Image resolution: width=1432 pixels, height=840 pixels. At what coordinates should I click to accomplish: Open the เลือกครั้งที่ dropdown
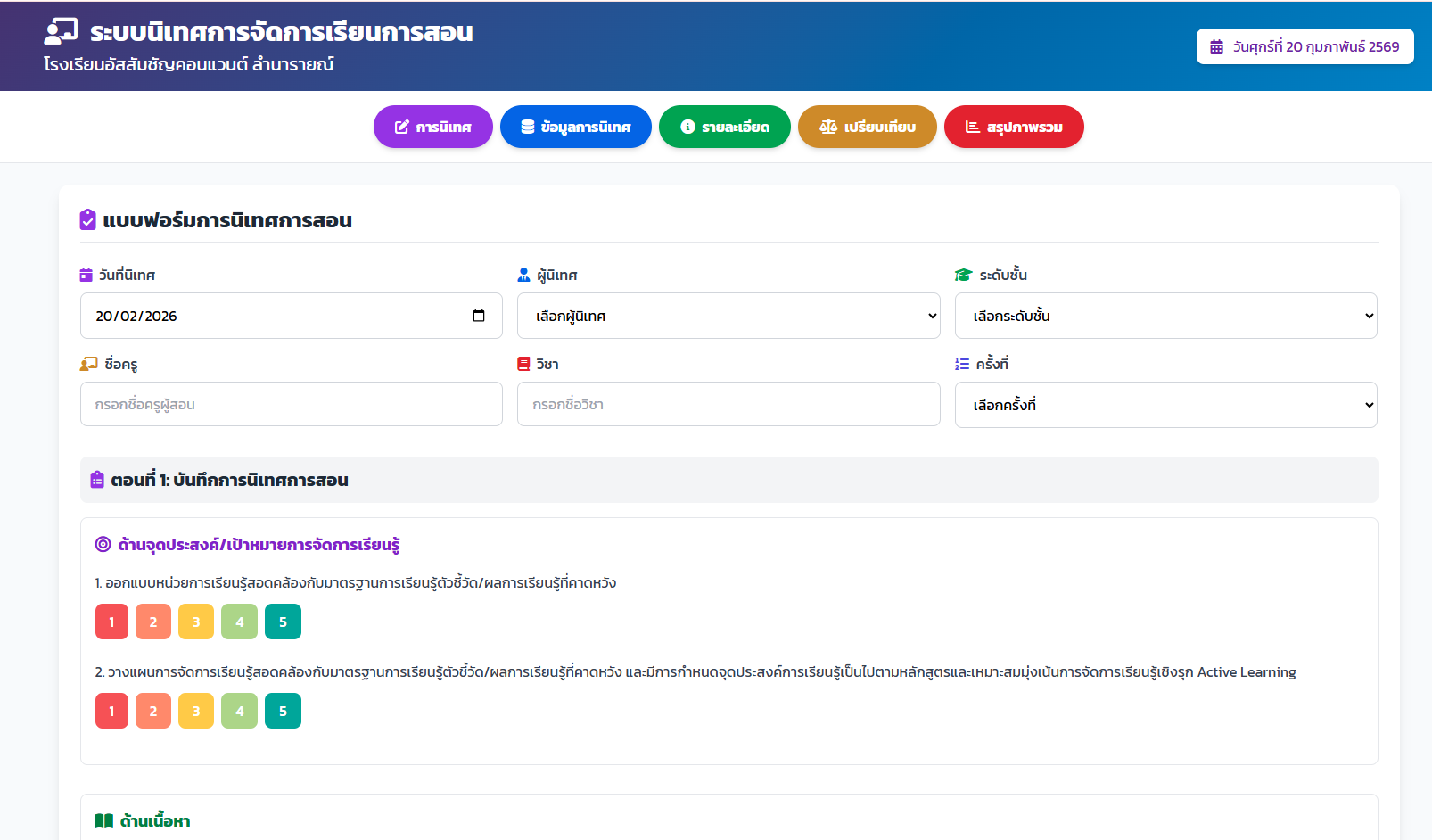pos(1165,405)
